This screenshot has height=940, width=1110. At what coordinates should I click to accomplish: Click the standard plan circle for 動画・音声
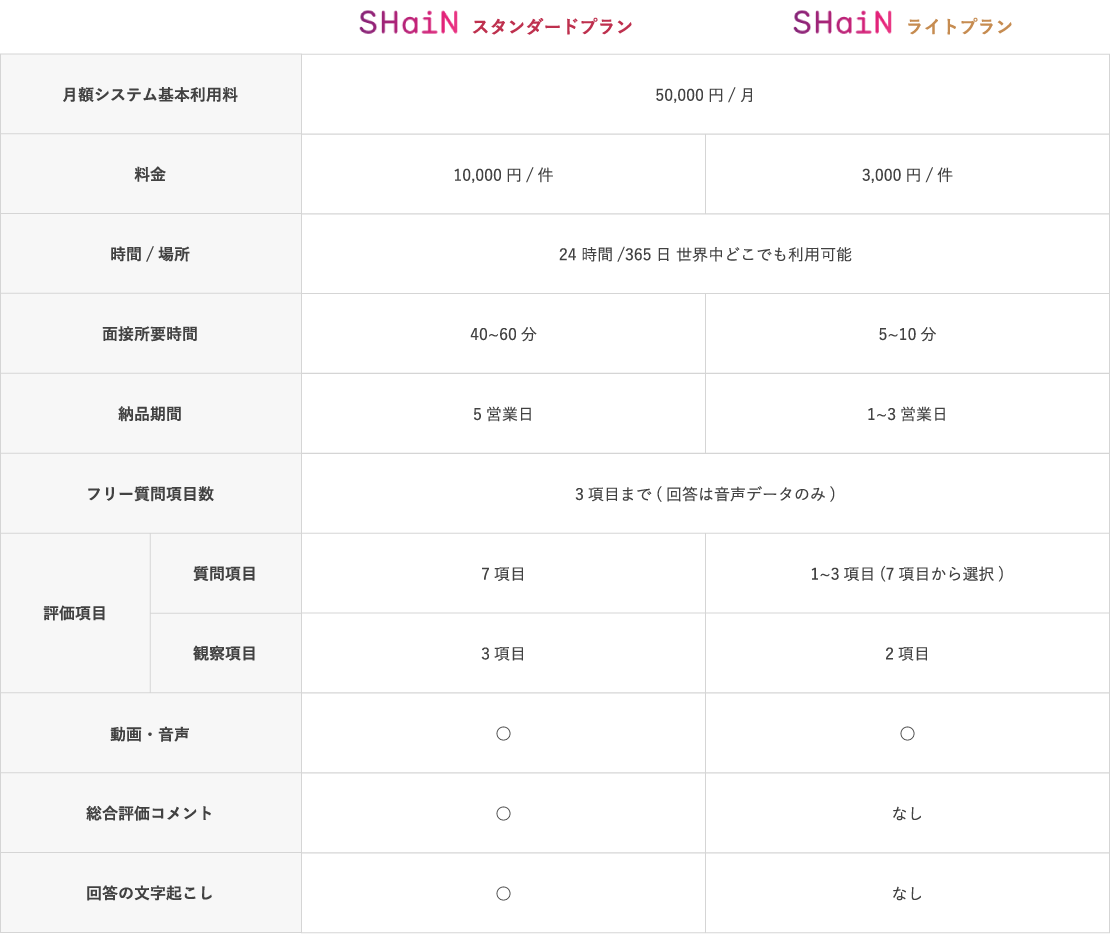pos(503,734)
